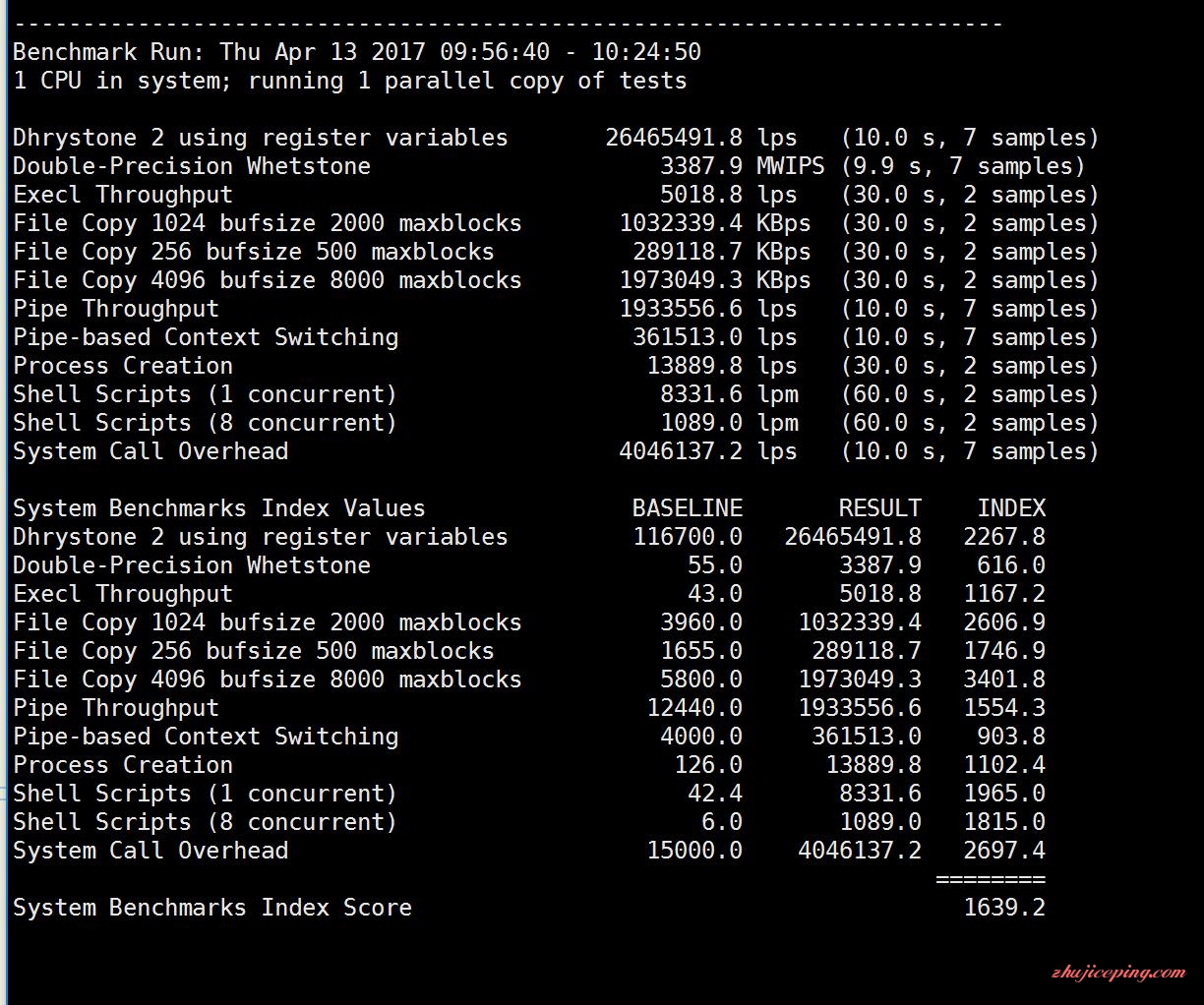This screenshot has width=1204, height=1005.
Task: Click the value 26465491.8 lps
Action: click(x=701, y=138)
